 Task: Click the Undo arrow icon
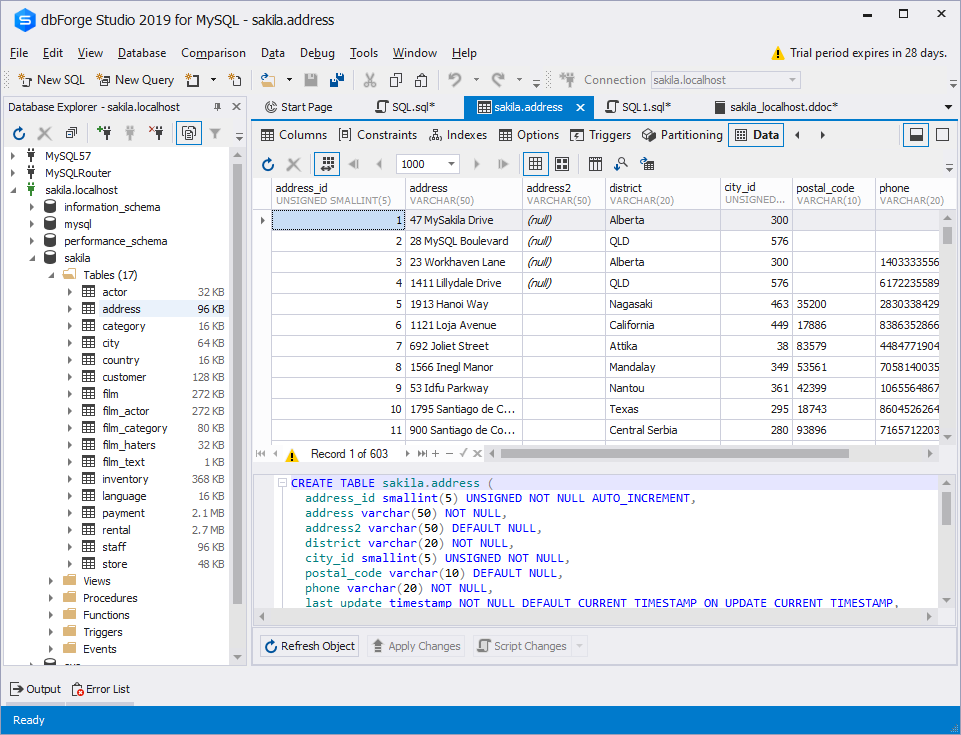coord(454,80)
